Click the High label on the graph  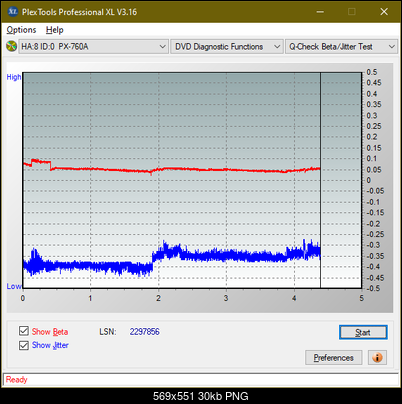pos(14,77)
